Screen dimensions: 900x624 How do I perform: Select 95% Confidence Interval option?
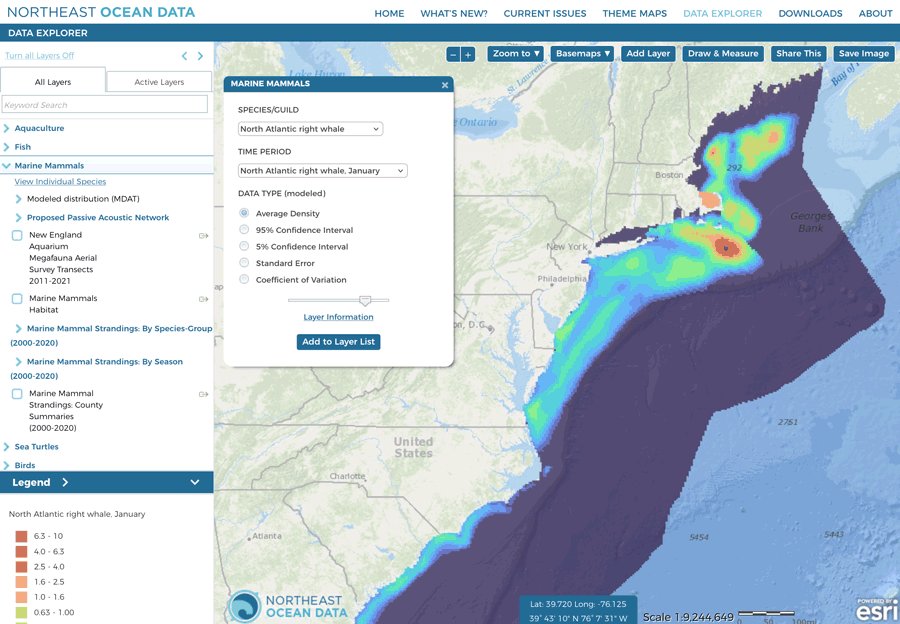[x=244, y=230]
